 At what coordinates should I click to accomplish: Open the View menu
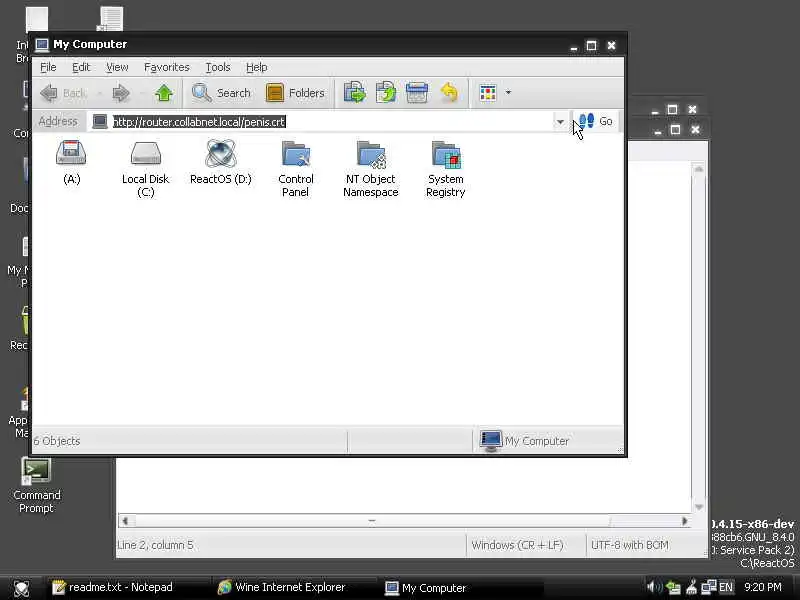pos(117,67)
